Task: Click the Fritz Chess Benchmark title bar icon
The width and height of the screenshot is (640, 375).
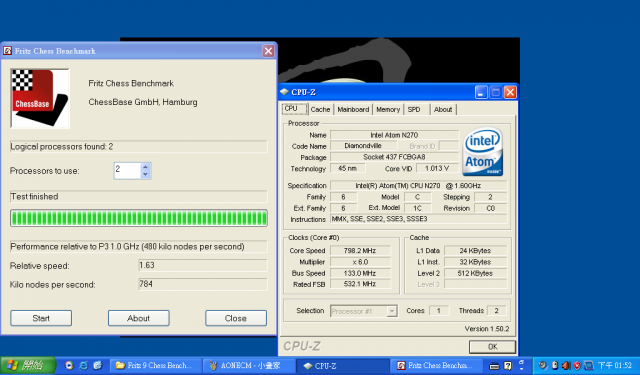Action: [7, 51]
